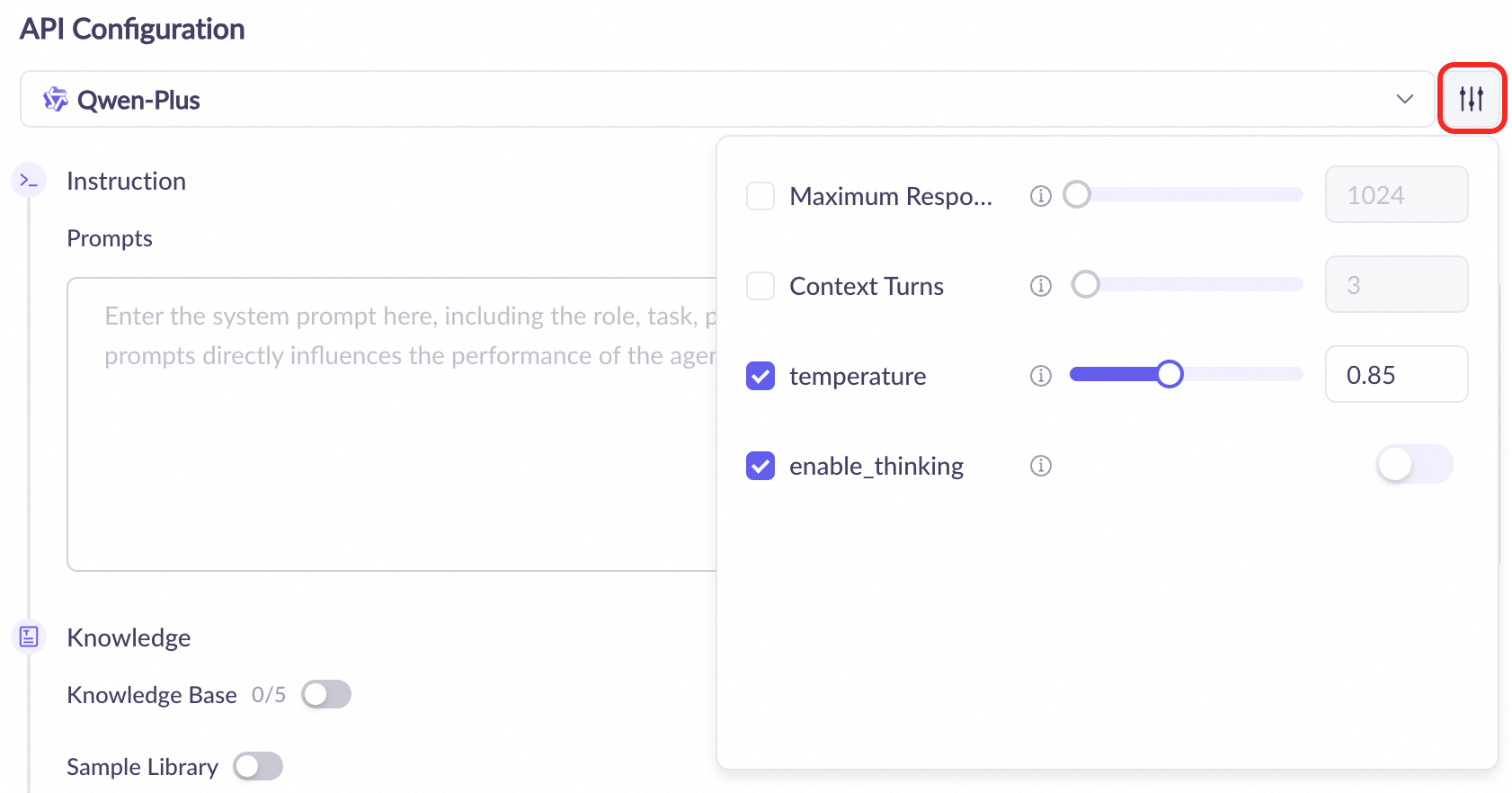Open the Qwen-Plus model dropdown
This screenshot has width=1512, height=793.
click(x=719, y=100)
